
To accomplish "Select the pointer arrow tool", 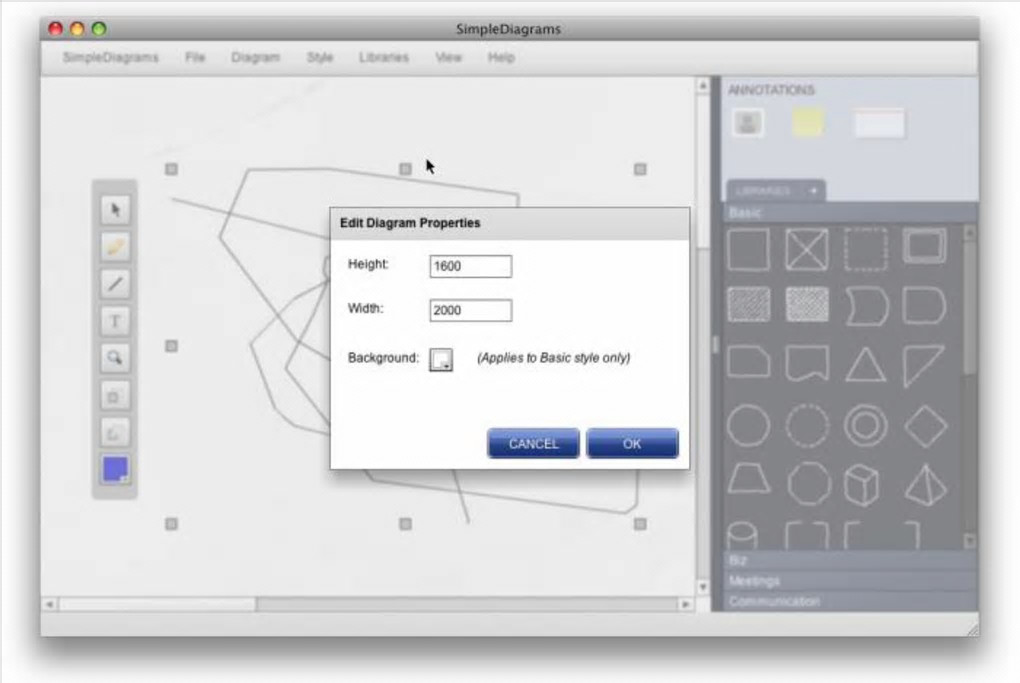I will coord(115,209).
